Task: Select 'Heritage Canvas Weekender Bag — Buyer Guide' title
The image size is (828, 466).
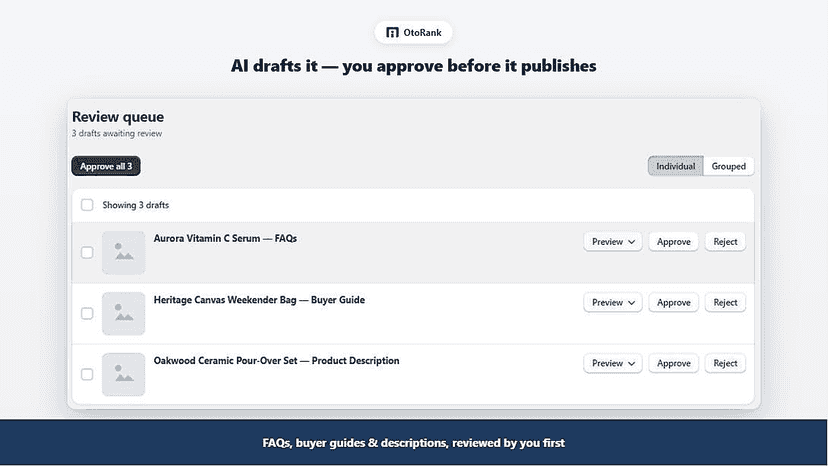Action: pos(259,300)
